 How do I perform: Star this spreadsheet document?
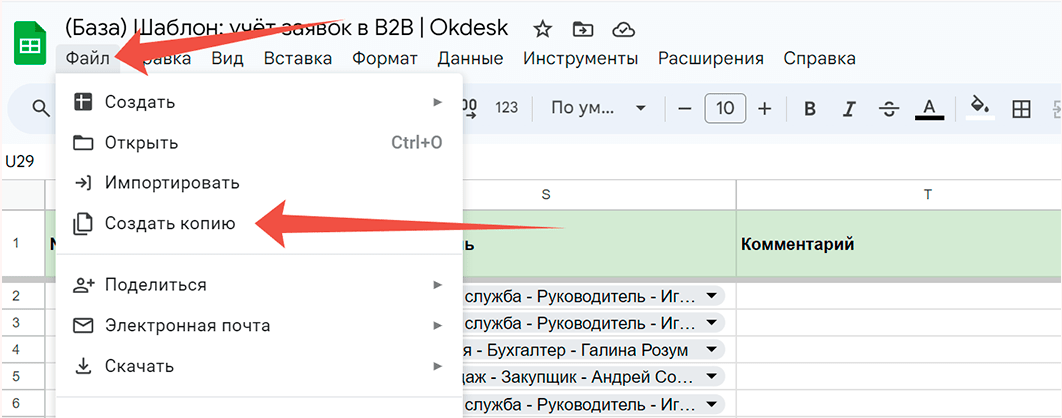(x=542, y=28)
